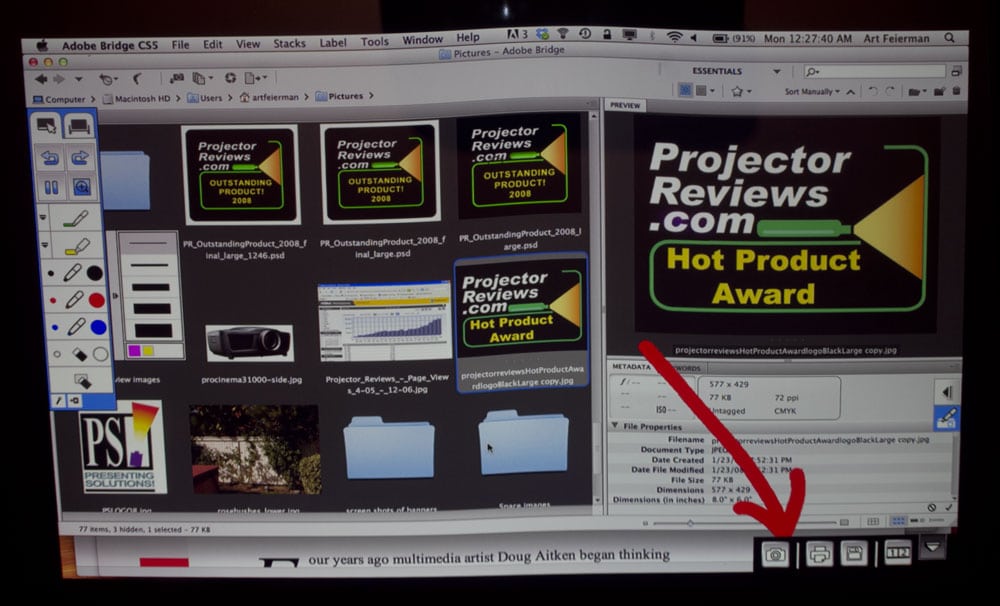The image size is (1000, 606).
Task: Open the Label menu
Action: coord(333,43)
